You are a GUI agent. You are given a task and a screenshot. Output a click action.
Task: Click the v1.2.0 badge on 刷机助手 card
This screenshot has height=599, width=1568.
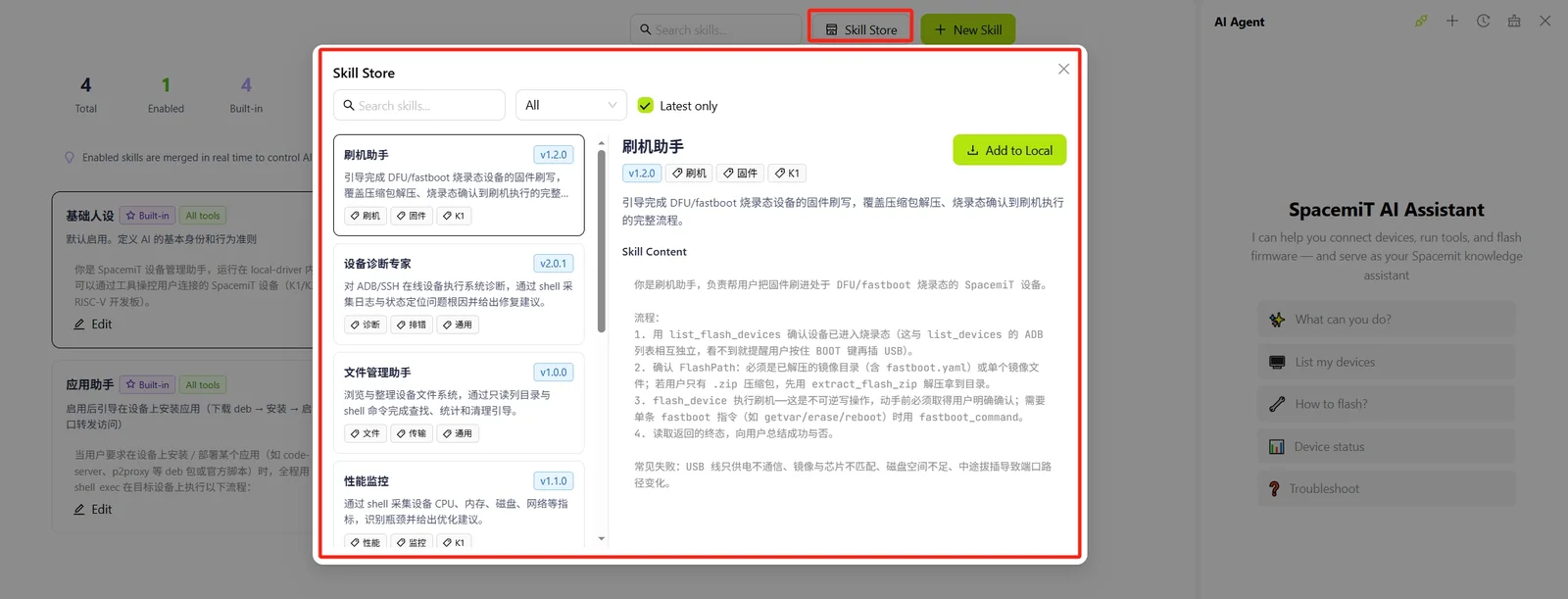coord(554,155)
